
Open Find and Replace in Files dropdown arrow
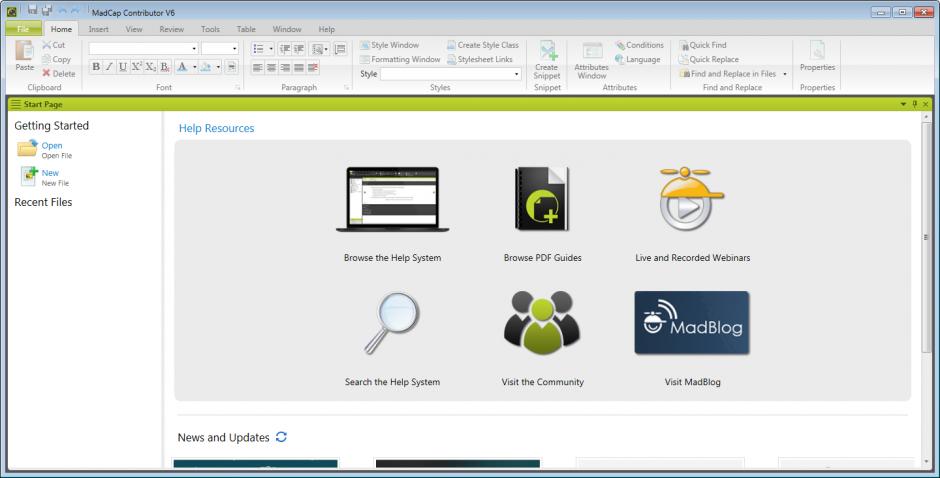pos(785,74)
